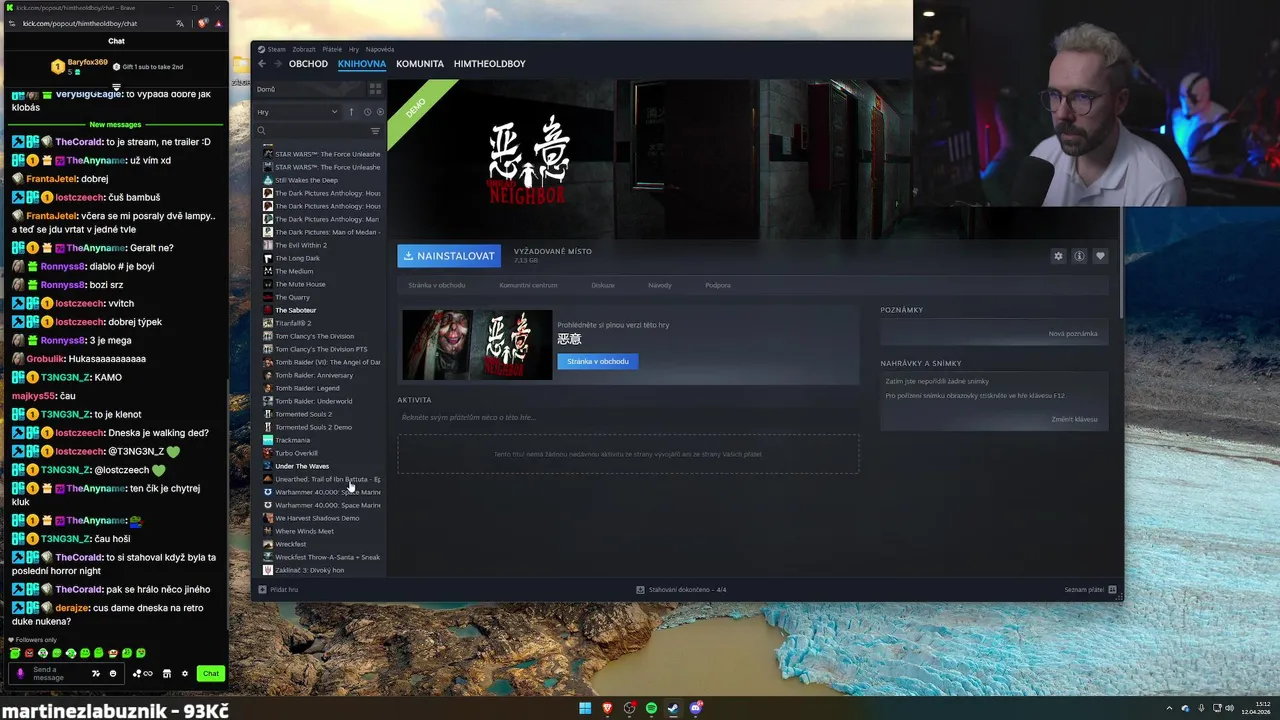Open advanced library filter options icon

point(376,131)
